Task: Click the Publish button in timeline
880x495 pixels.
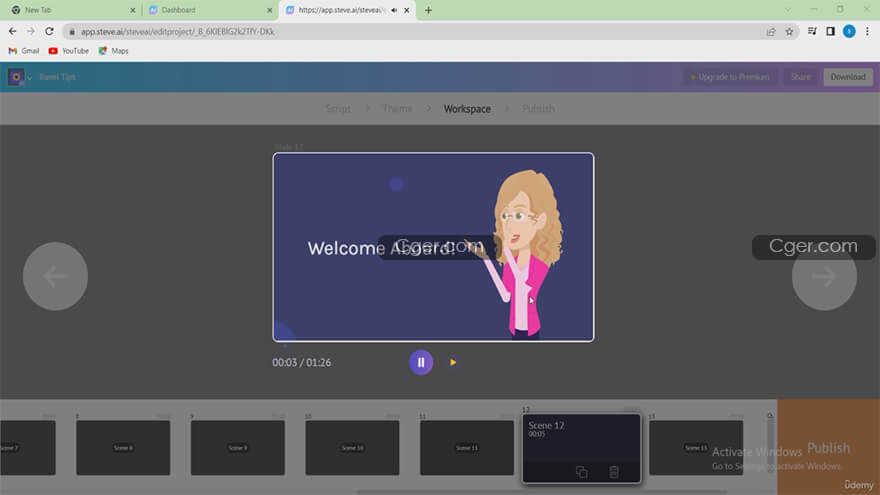Action: [x=828, y=447]
